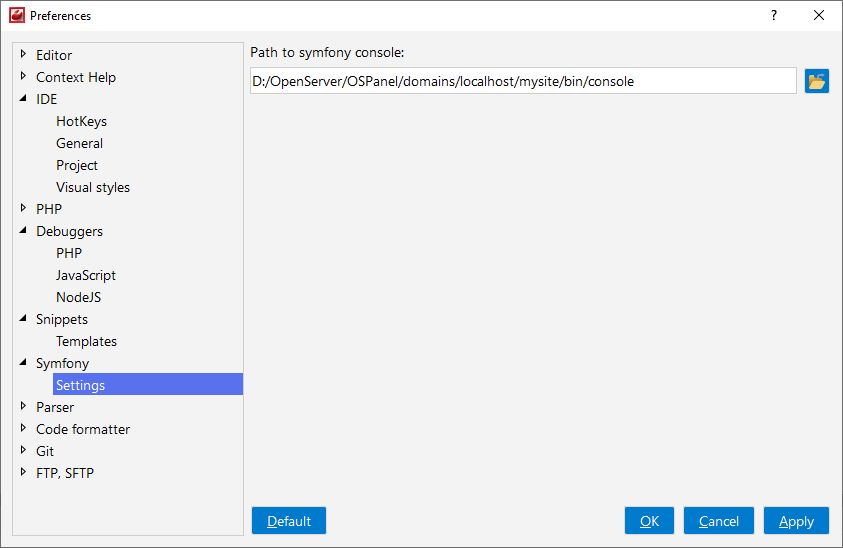Open Visual styles settings
The height and width of the screenshot is (548, 843).
[93, 188]
